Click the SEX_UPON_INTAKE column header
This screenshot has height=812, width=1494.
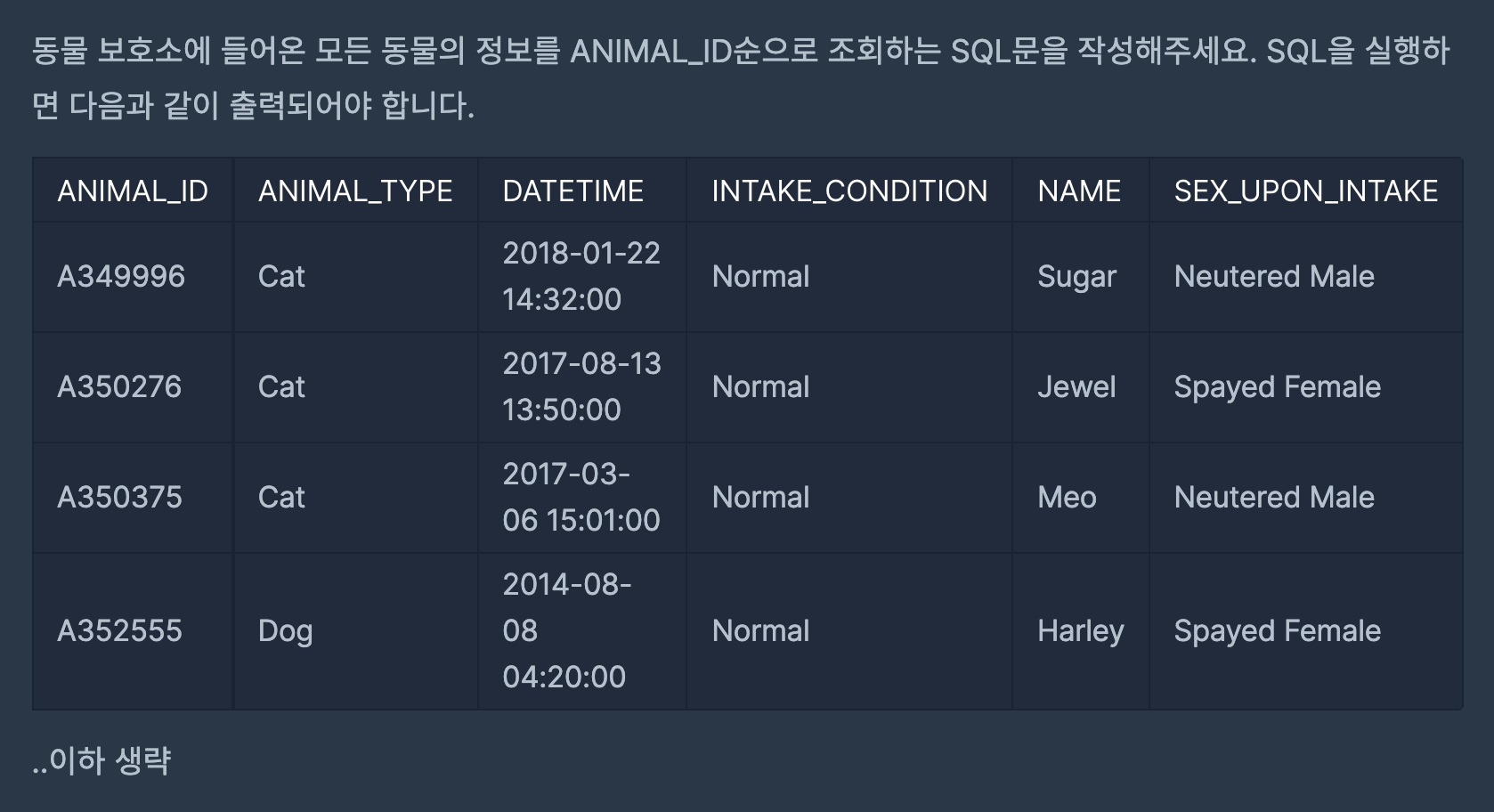pyautogui.click(x=1305, y=191)
